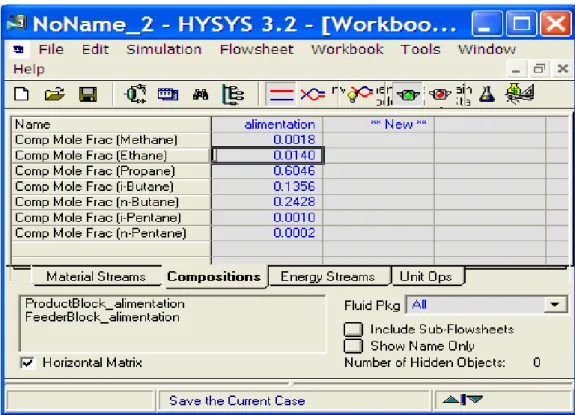Open the Tools menu

tap(420, 49)
